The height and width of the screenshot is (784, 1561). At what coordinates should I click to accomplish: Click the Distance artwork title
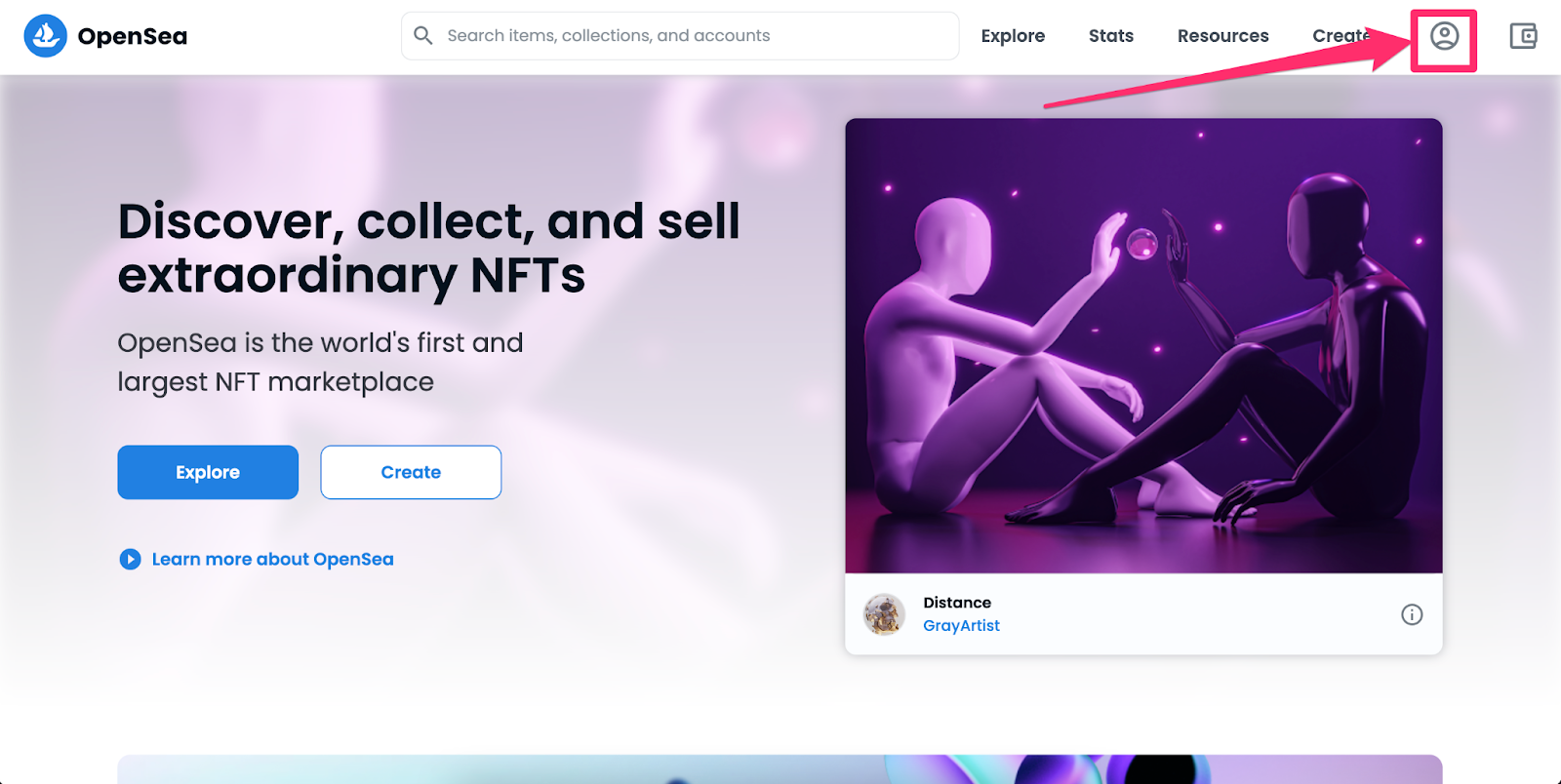956,602
